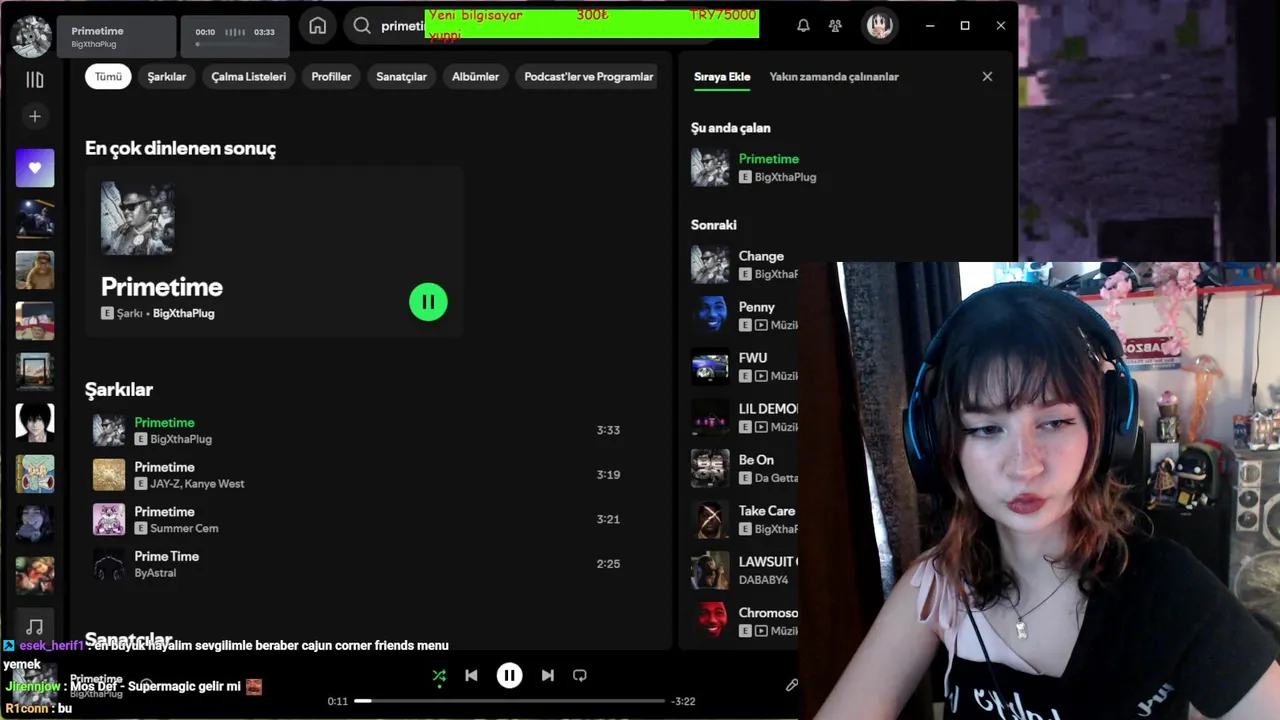1280x720 pixels.
Task: Click Change in the queue
Action: click(x=761, y=256)
